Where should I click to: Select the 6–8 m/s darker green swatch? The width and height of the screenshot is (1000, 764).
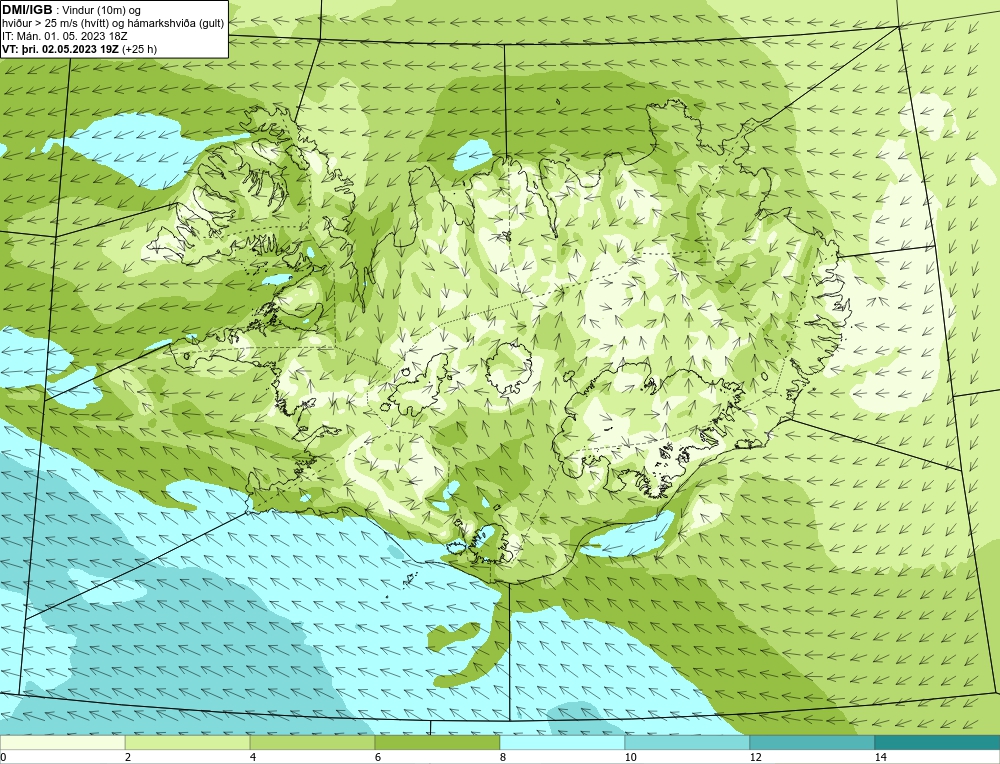438,743
